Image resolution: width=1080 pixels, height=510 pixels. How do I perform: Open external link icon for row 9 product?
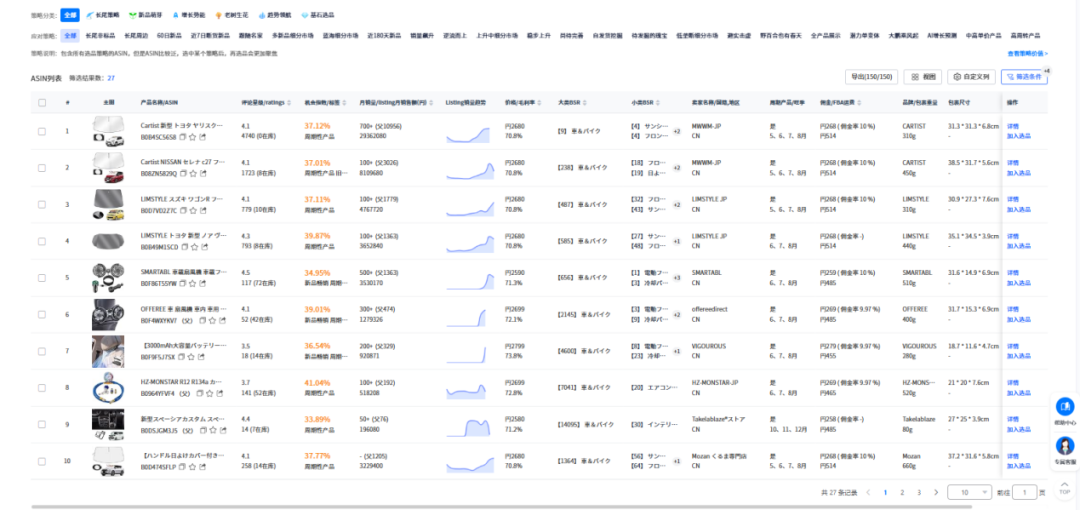222,430
